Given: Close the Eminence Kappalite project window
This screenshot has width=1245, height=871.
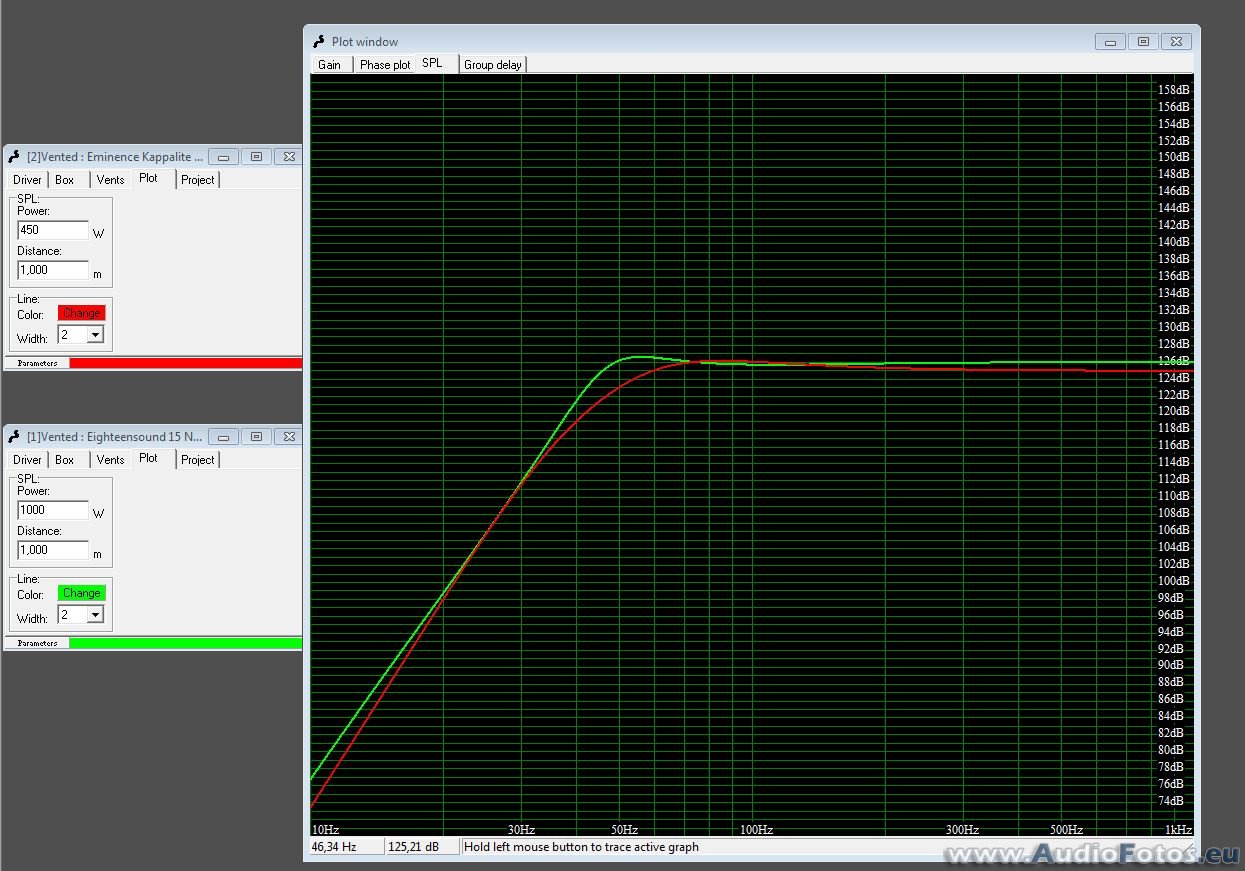Looking at the screenshot, I should point(288,156).
